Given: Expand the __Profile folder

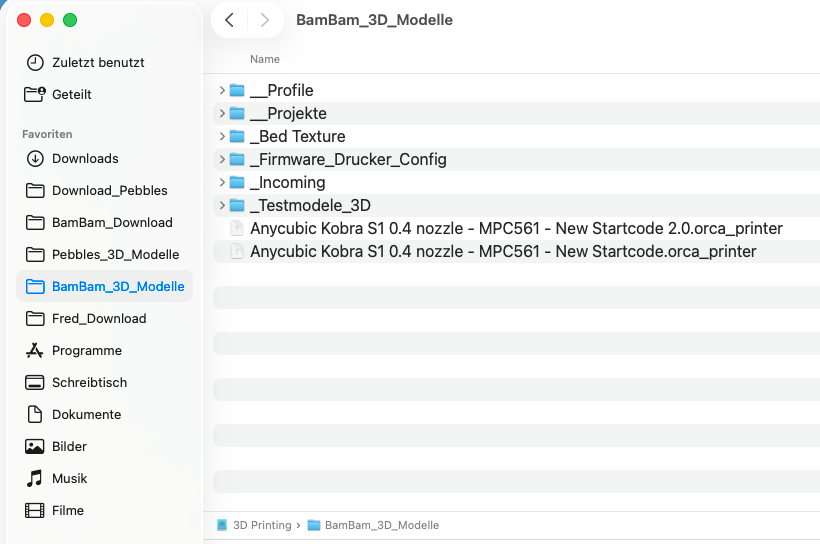Looking at the screenshot, I should pos(222,91).
